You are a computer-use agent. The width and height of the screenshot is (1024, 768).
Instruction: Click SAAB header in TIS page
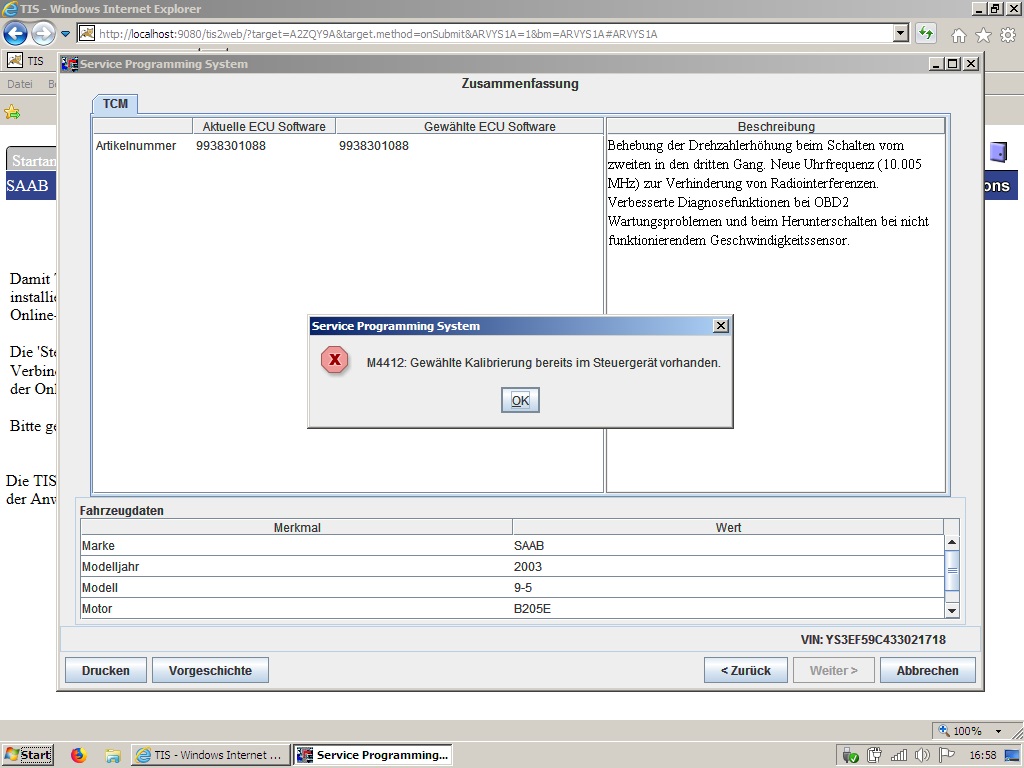(x=27, y=185)
